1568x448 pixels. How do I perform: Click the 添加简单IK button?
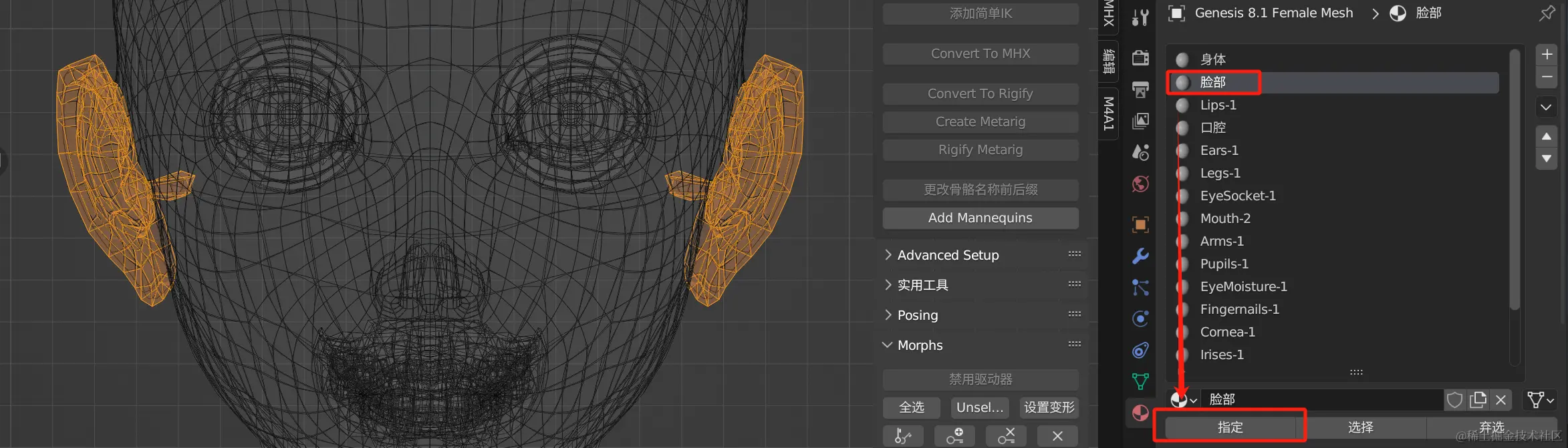(x=981, y=13)
